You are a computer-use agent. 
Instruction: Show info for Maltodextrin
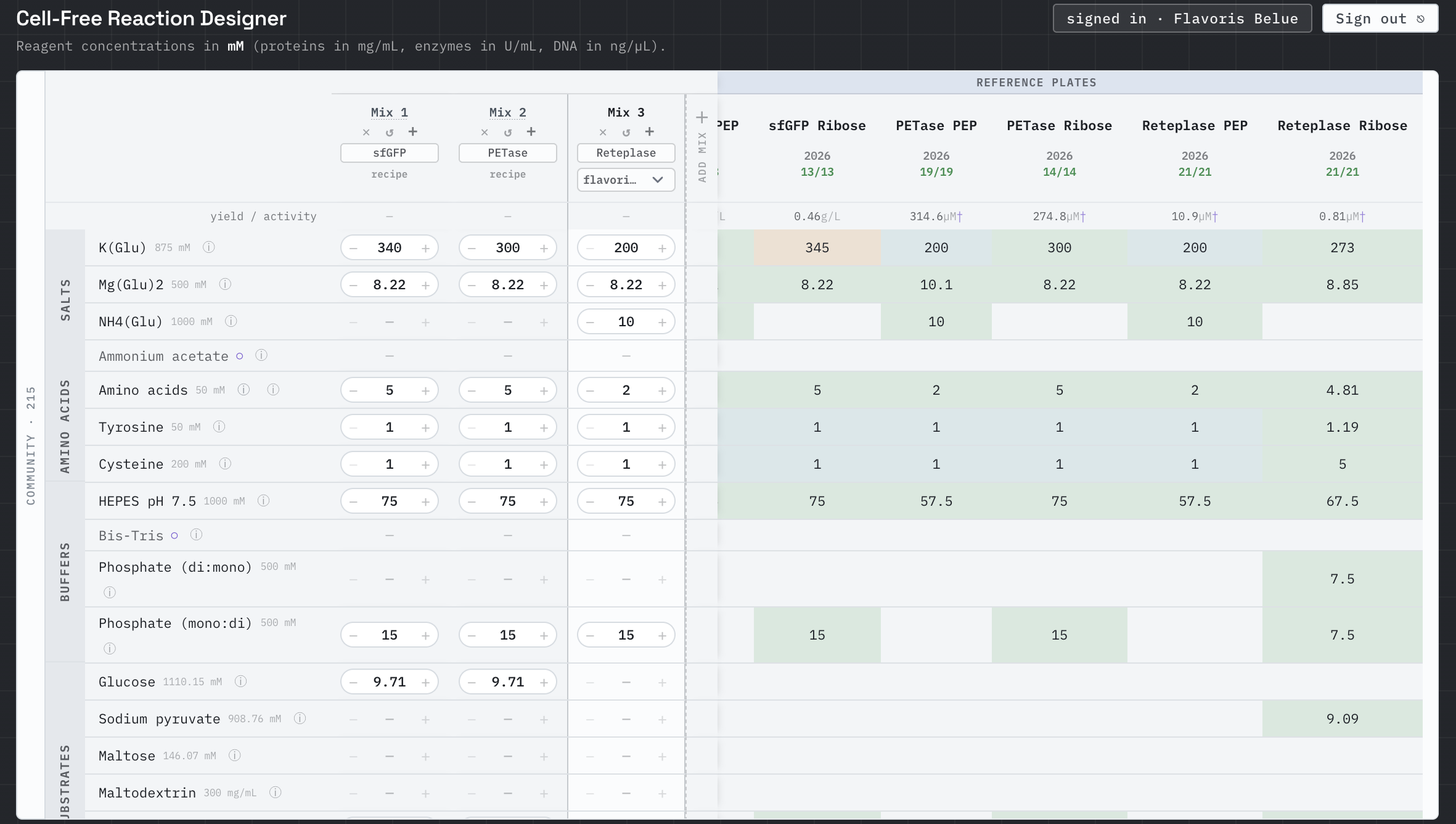pyautogui.click(x=276, y=793)
